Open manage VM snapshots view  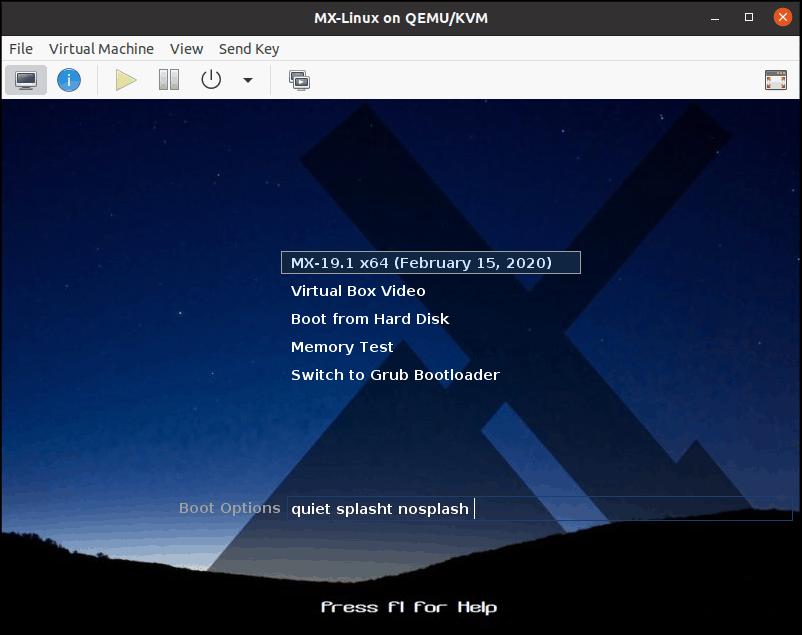pyautogui.click(x=299, y=80)
